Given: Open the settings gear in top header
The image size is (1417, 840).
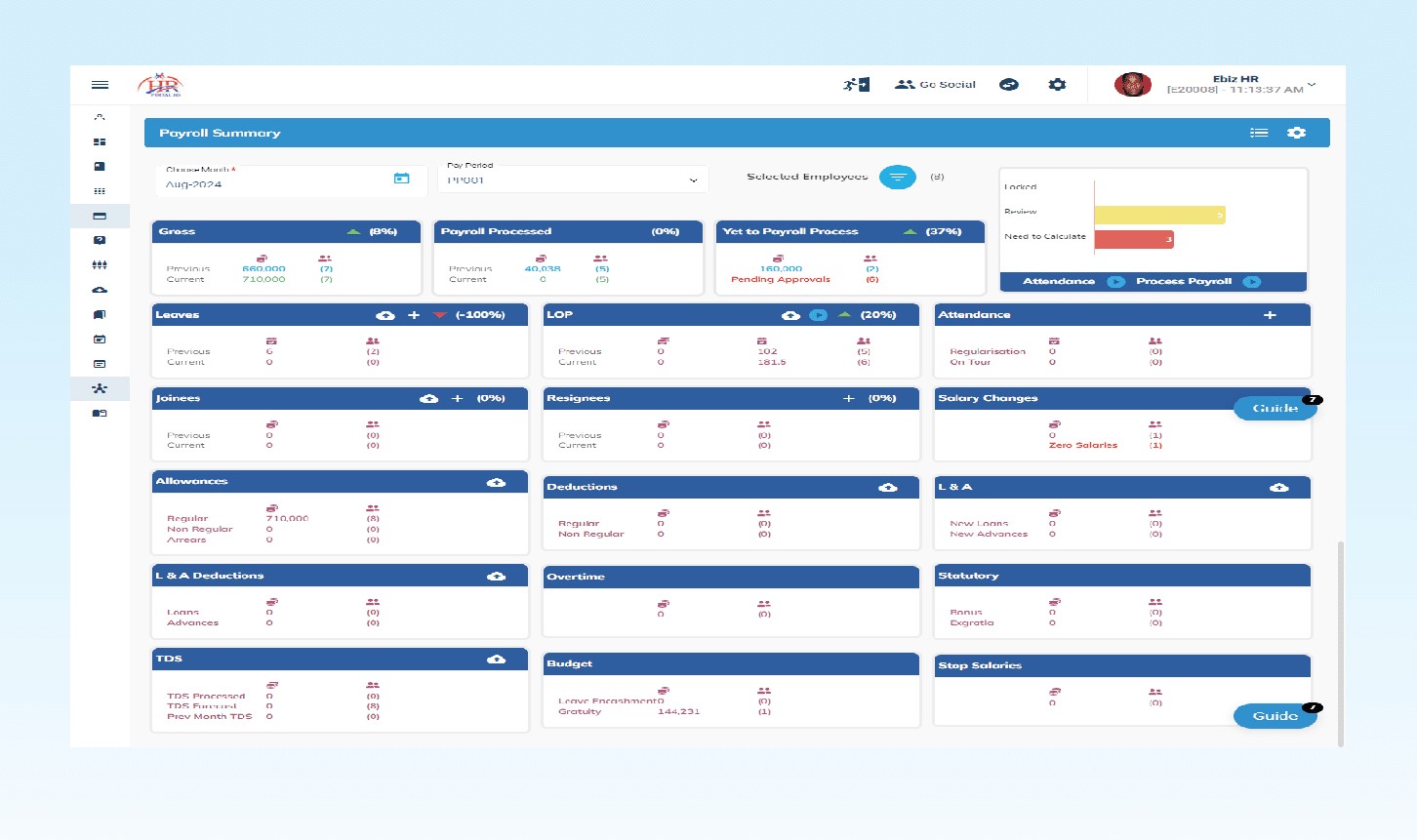Looking at the screenshot, I should tap(1057, 85).
